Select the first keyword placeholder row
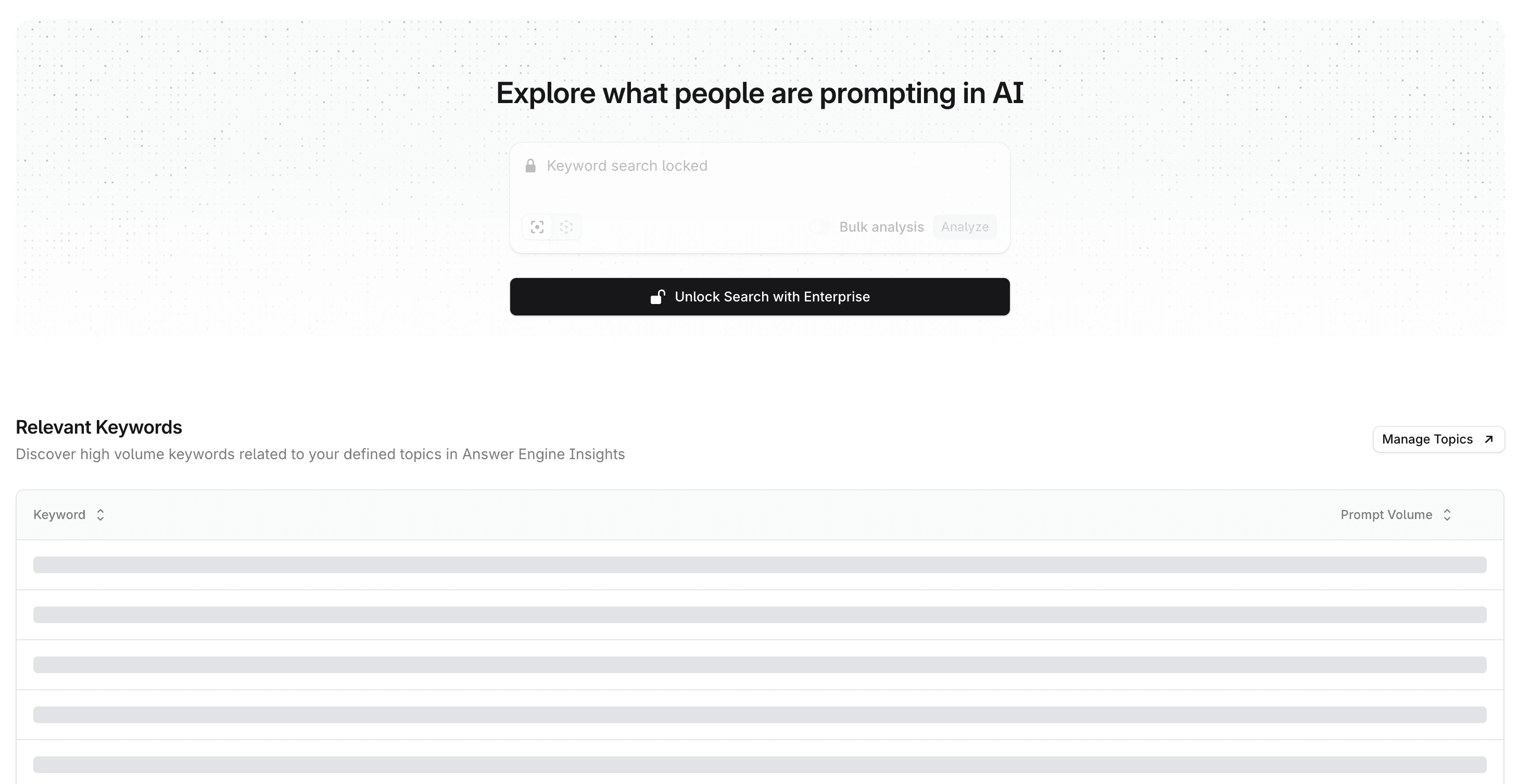The height and width of the screenshot is (784, 1518). (759, 565)
